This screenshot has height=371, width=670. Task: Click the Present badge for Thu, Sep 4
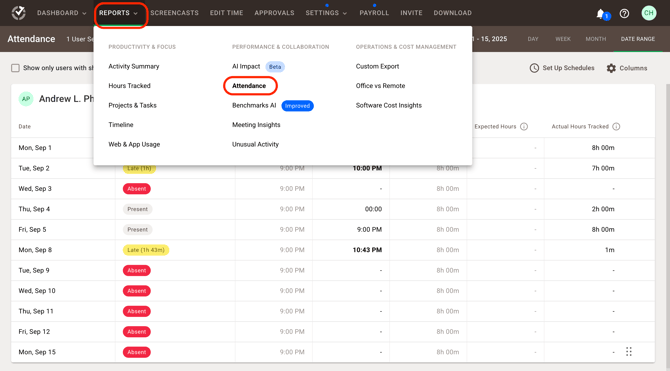(138, 209)
